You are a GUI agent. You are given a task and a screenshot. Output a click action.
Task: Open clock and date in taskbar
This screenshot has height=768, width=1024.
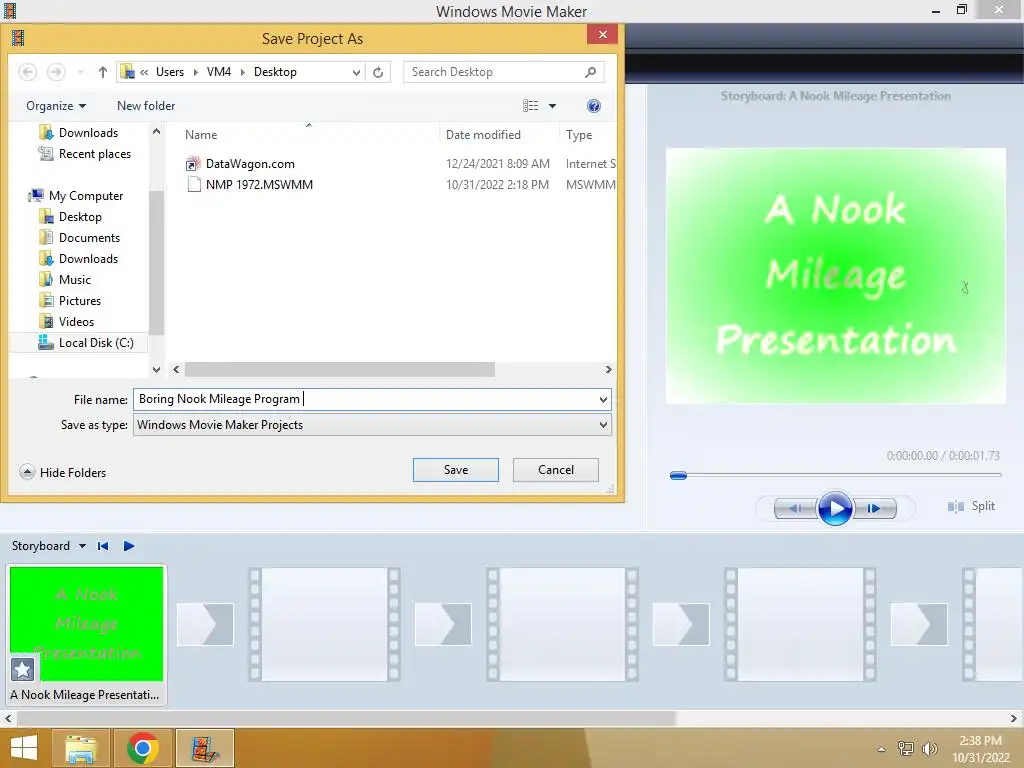(981, 749)
